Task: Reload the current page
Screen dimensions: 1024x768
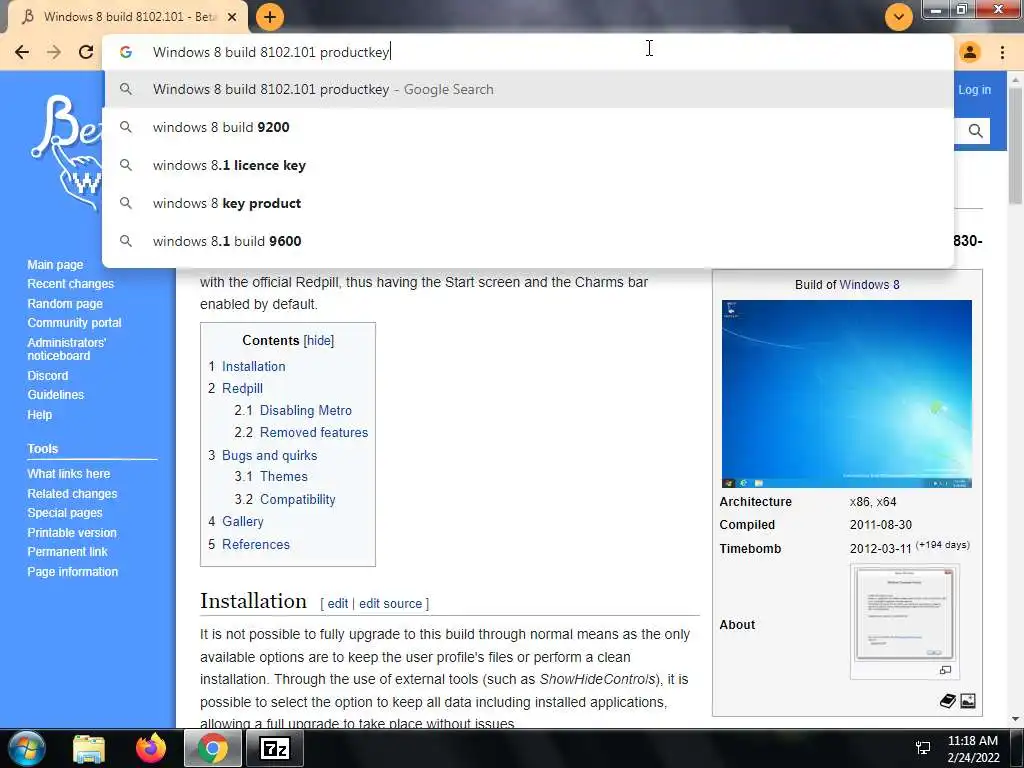Action: (x=86, y=52)
